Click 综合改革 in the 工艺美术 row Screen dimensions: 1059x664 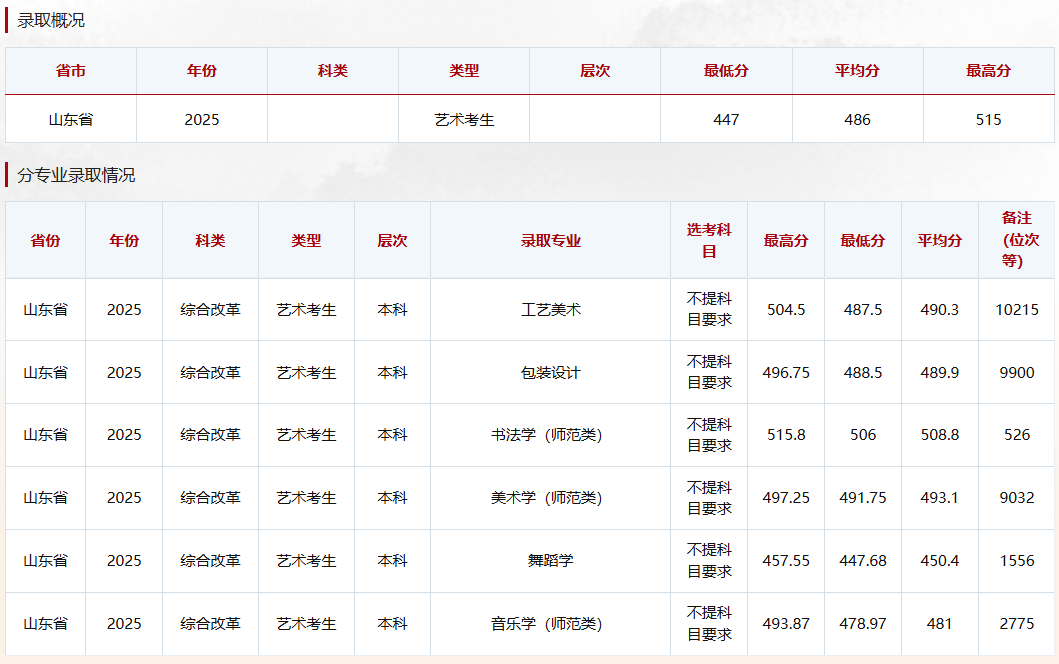pos(210,310)
